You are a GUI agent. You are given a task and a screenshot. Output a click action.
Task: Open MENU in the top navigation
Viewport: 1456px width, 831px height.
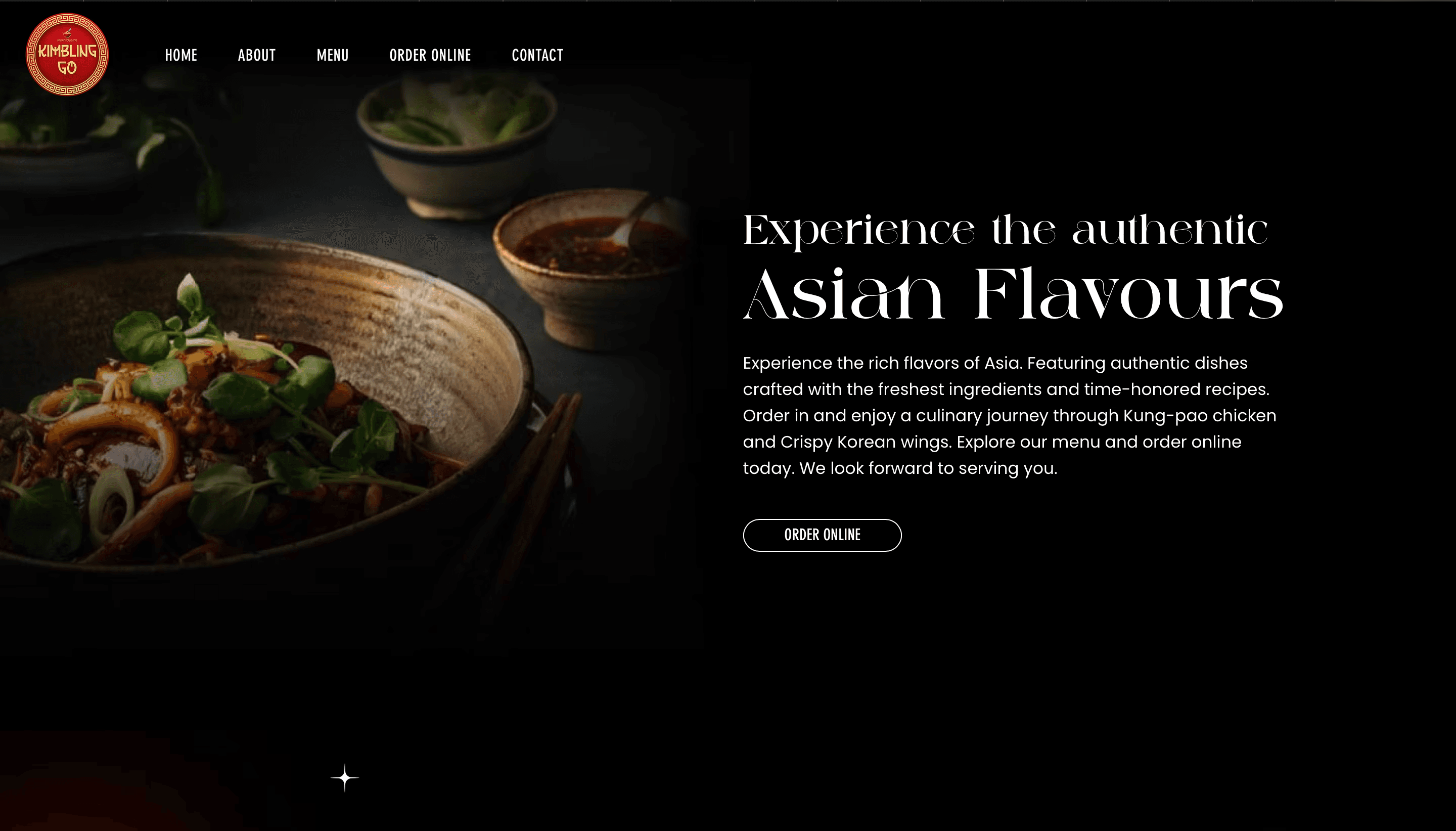(333, 55)
